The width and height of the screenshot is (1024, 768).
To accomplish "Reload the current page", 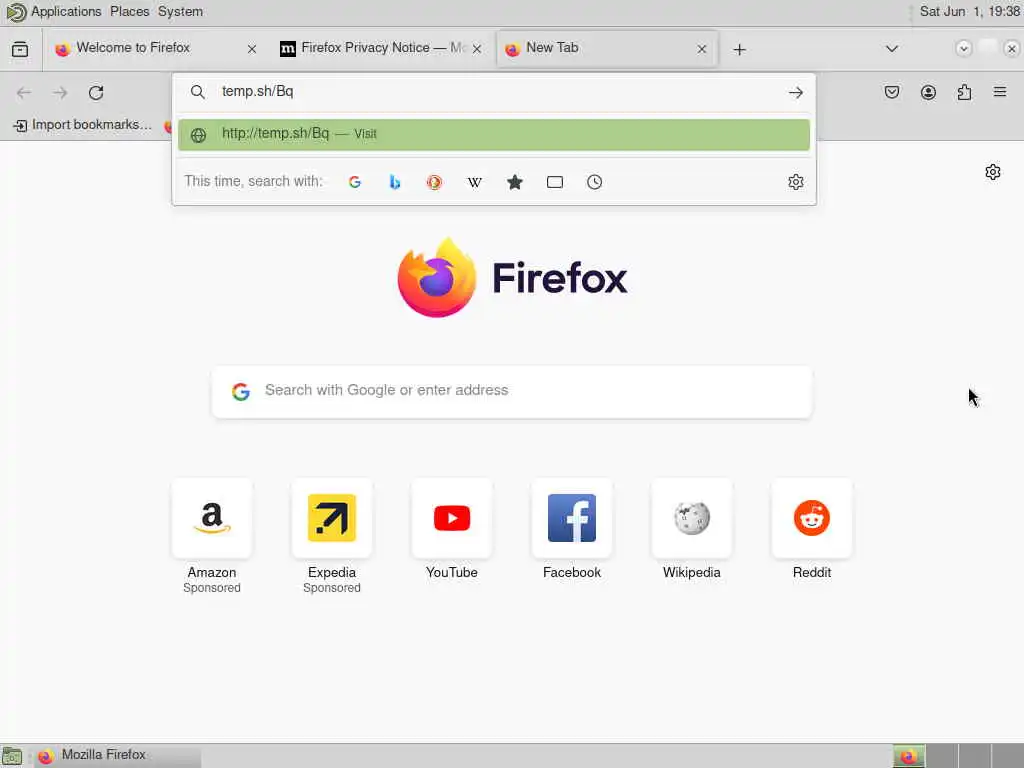I will (x=96, y=93).
